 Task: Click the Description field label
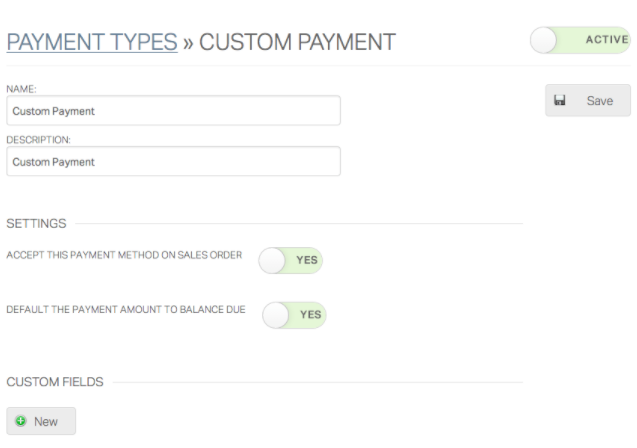point(38,140)
